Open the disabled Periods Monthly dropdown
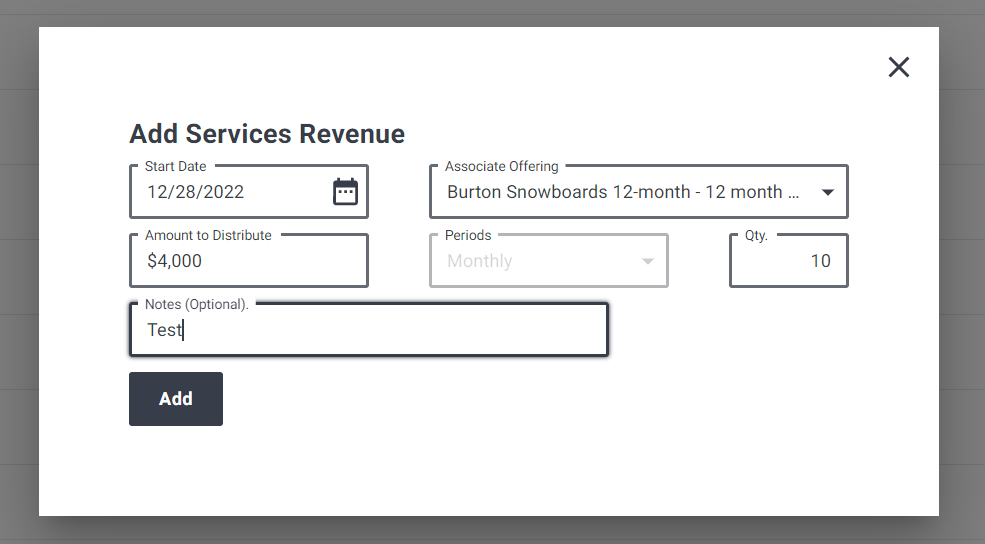The width and height of the screenshot is (985, 544). [548, 261]
